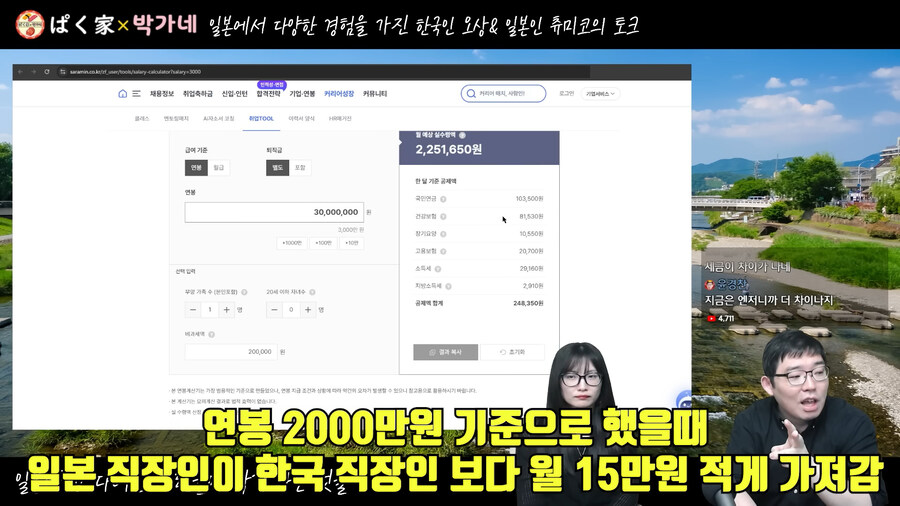Click the 30,000,000 annual salary field
900x506 pixels.
click(x=274, y=212)
